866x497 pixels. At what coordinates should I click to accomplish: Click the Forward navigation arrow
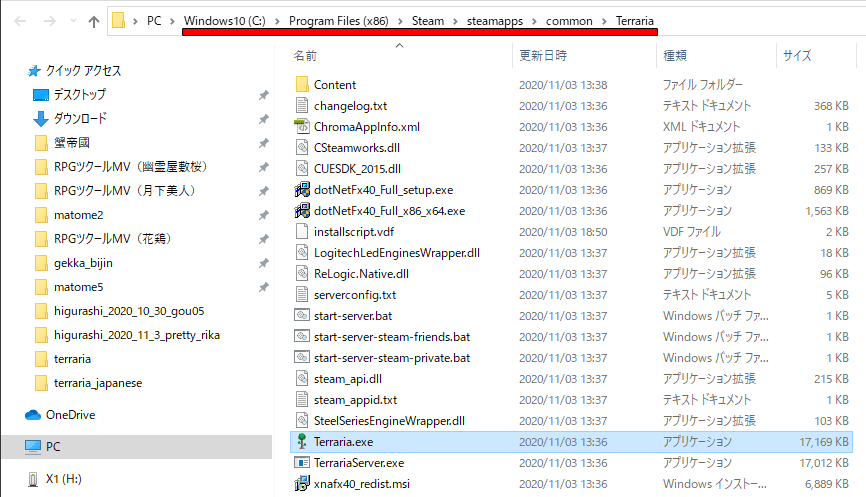[50, 22]
